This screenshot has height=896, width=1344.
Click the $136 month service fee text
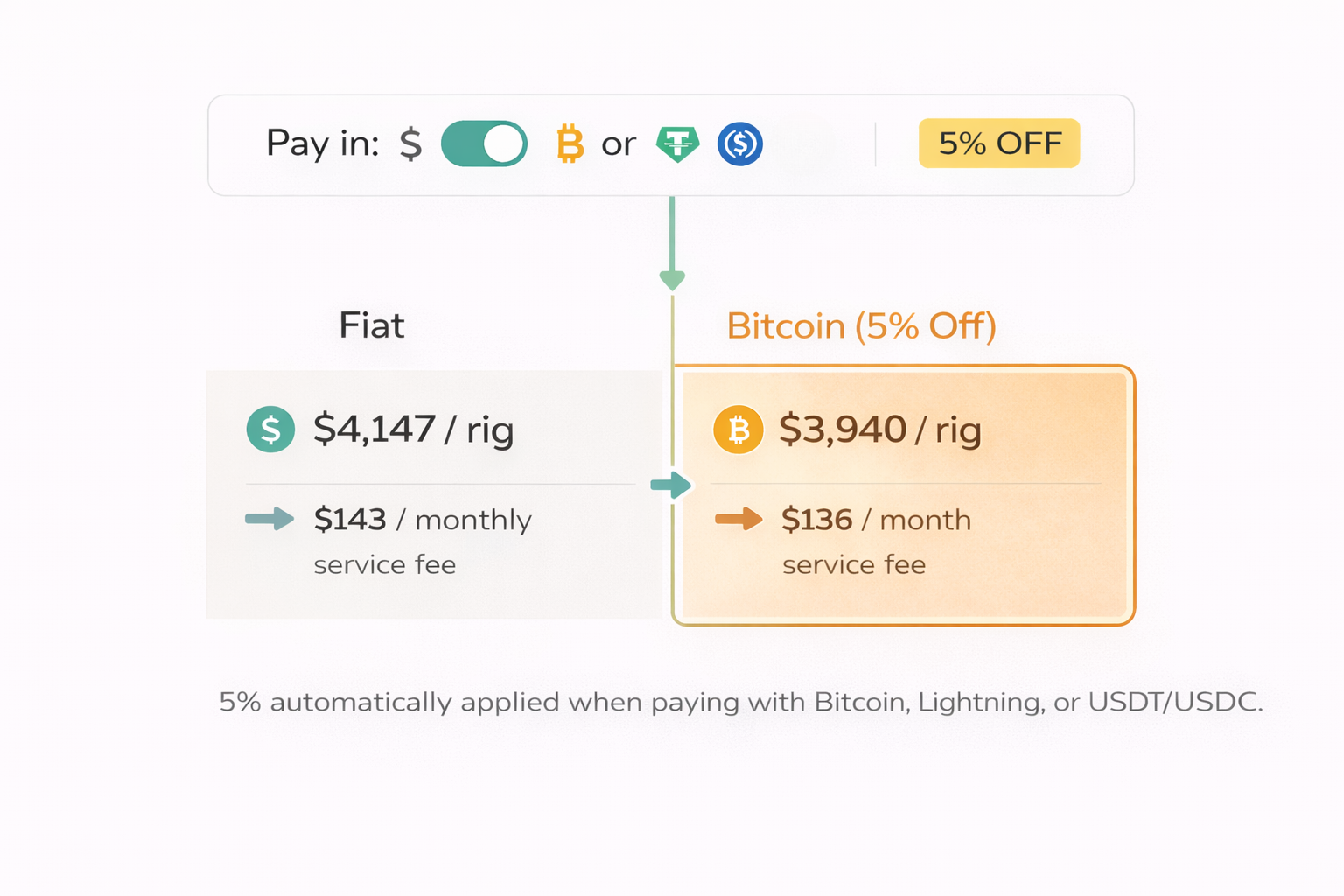point(876,521)
